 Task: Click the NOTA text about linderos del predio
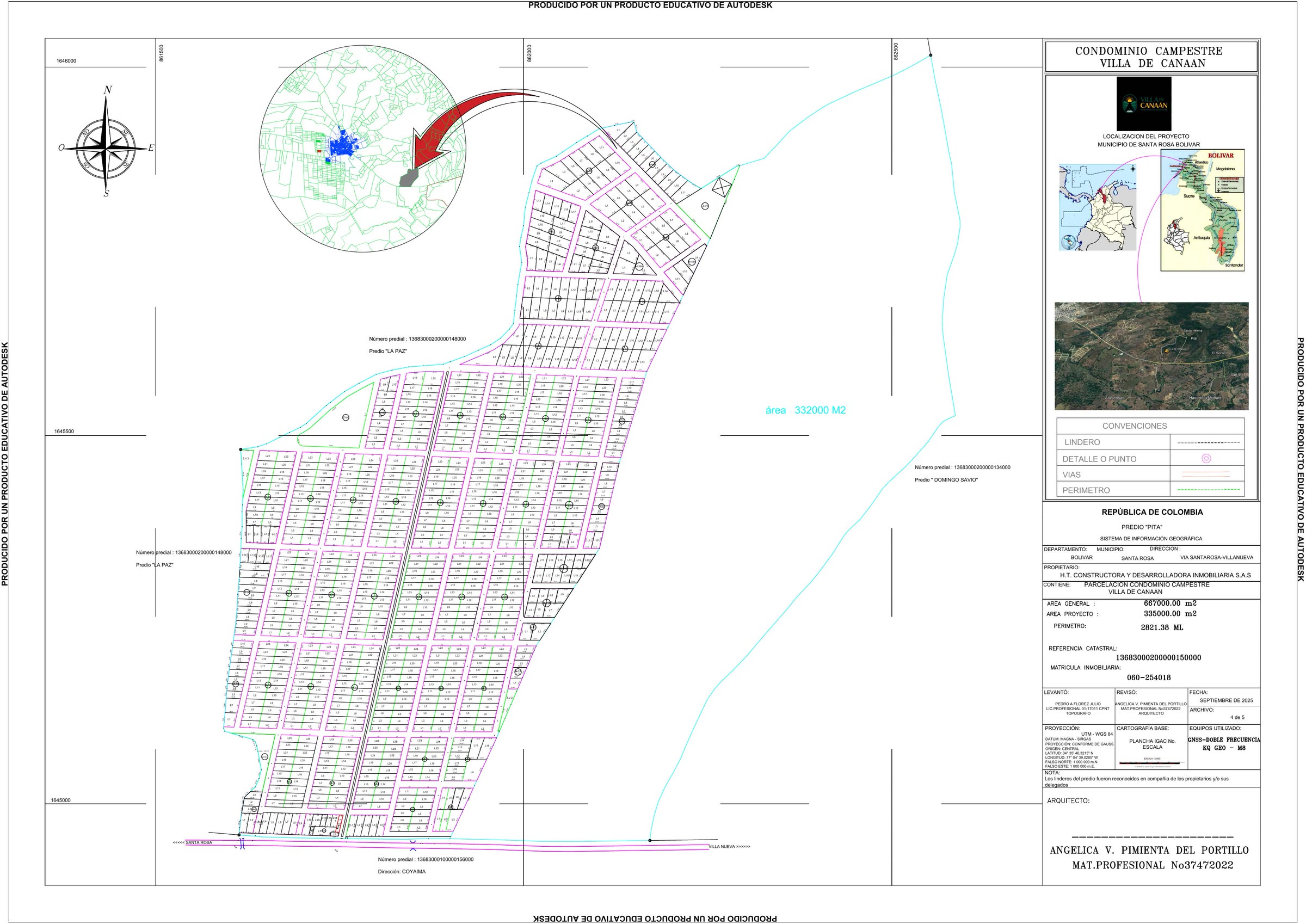click(x=1138, y=782)
